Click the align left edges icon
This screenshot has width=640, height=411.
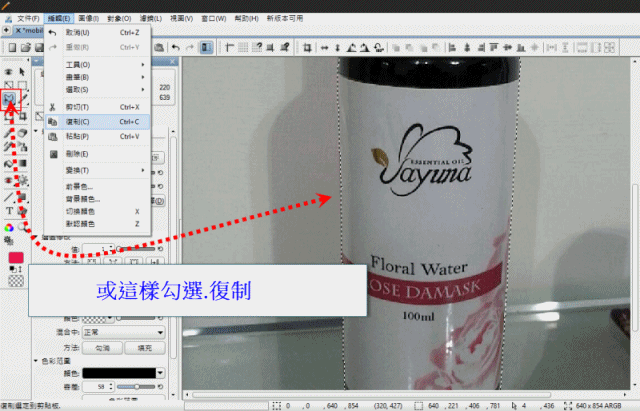452,48
